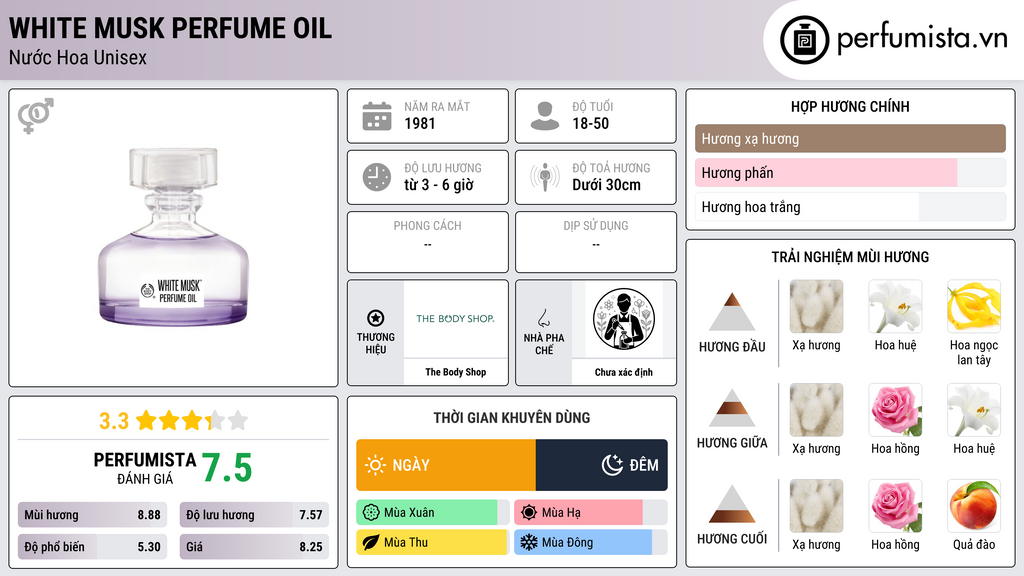
Task: Click the projection value Dưới 30cm
Action: point(607,185)
